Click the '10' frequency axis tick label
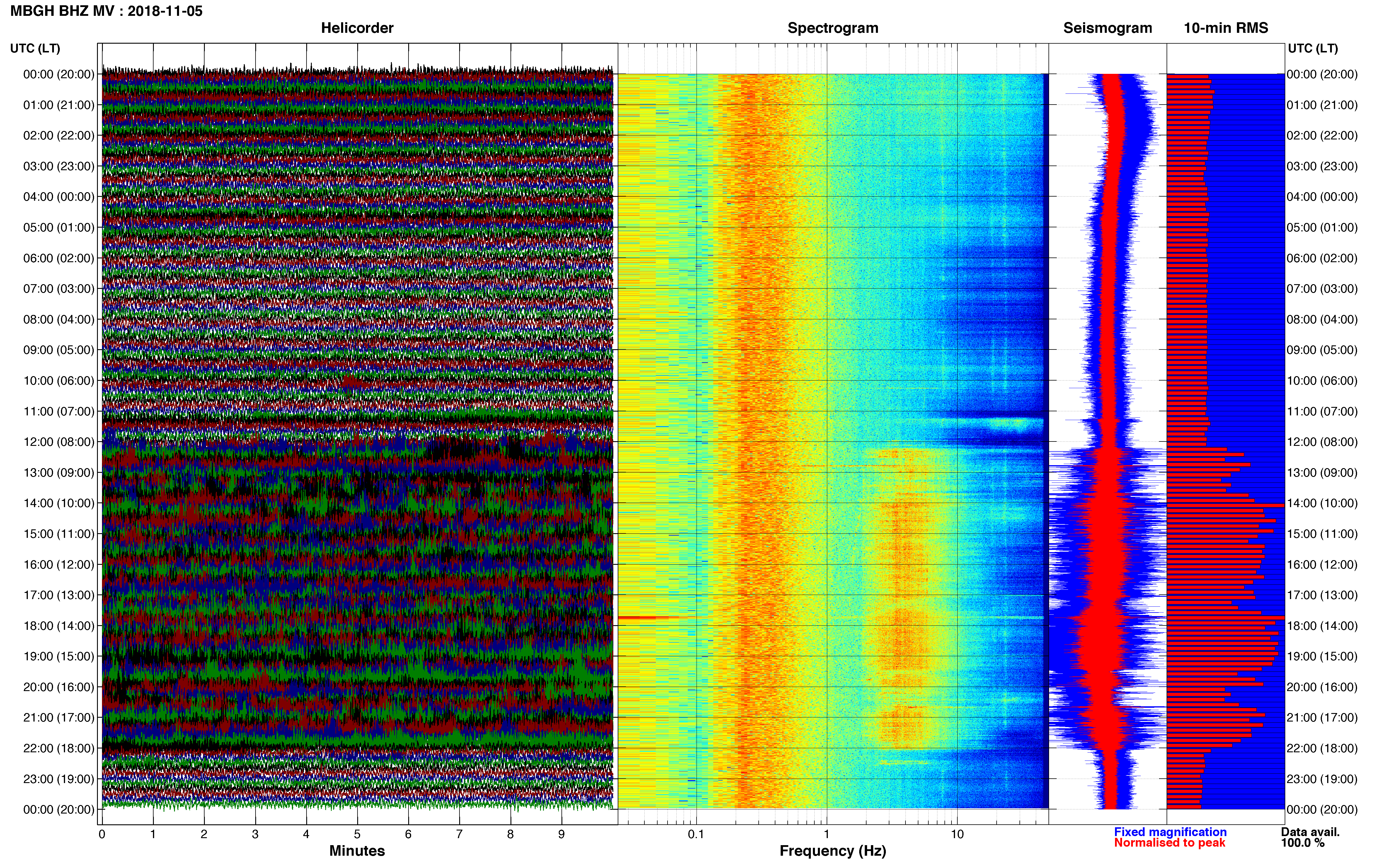1389x868 pixels. pyautogui.click(x=957, y=835)
